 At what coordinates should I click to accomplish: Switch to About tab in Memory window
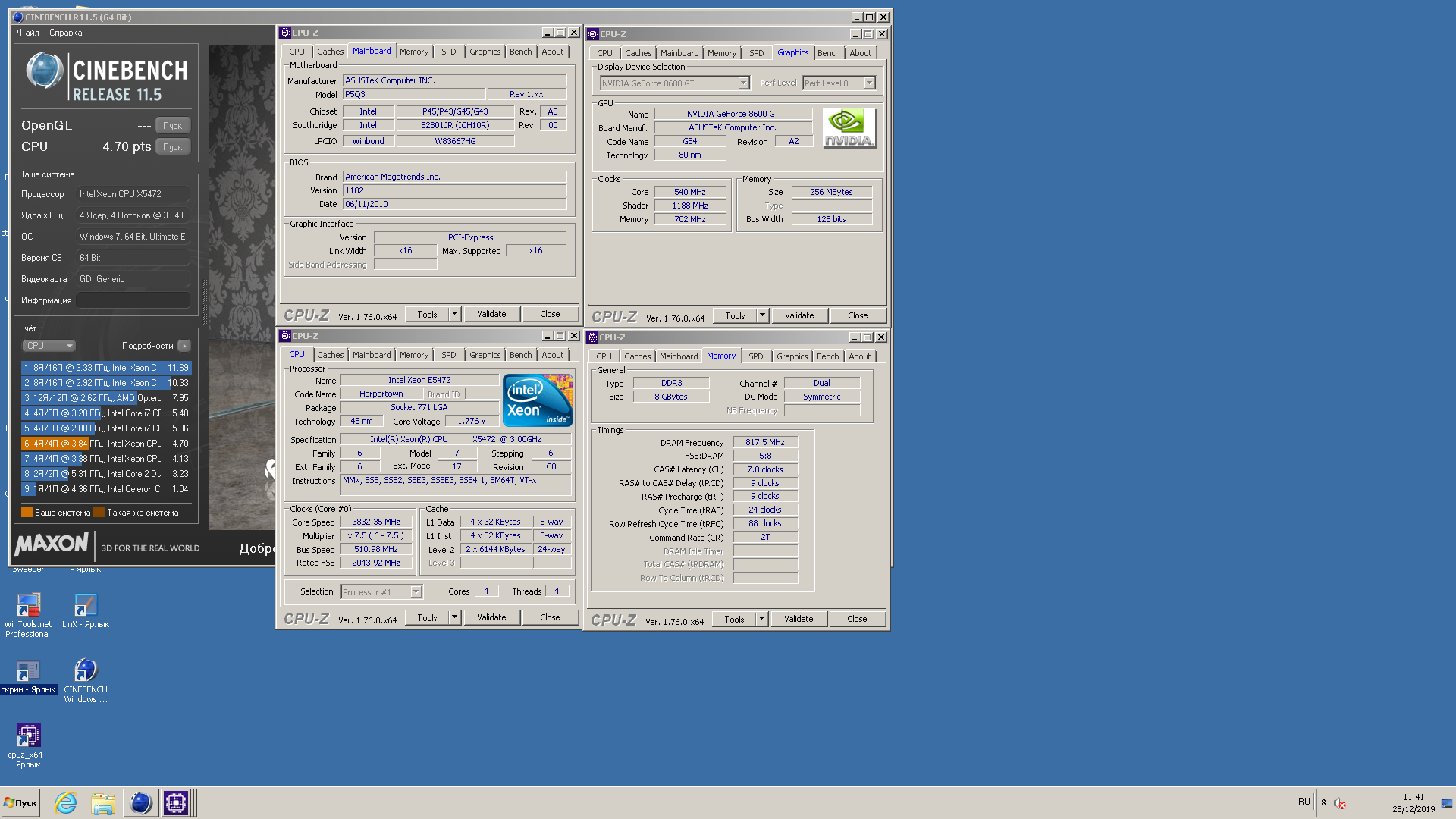click(x=859, y=356)
